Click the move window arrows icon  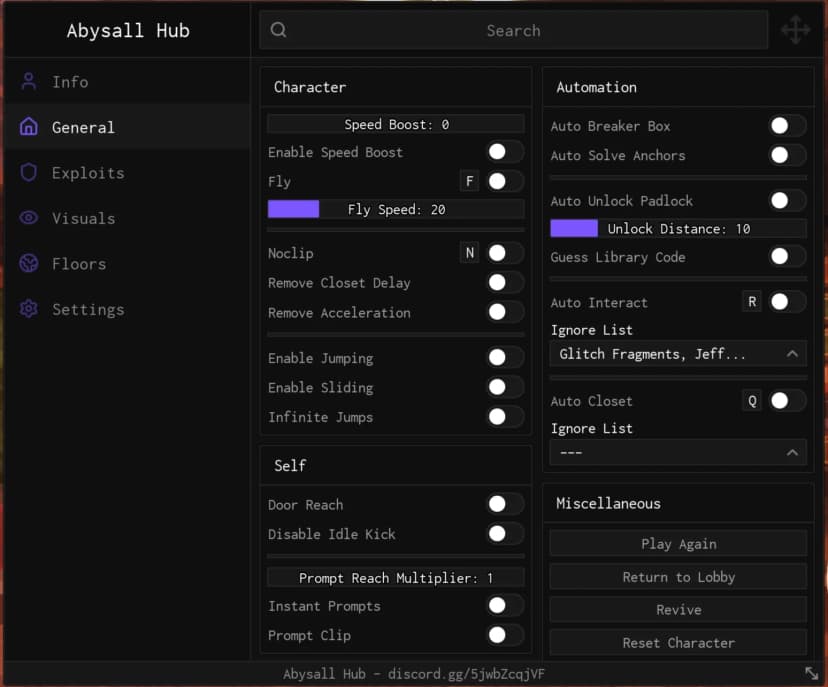pos(796,30)
